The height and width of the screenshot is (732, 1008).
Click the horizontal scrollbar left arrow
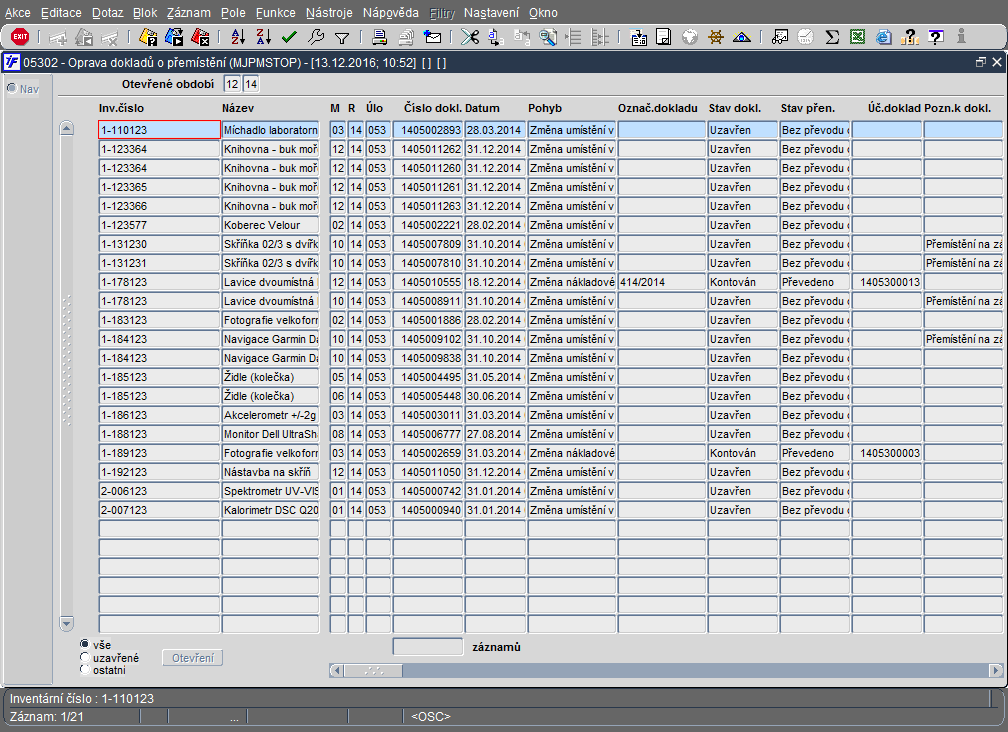[336, 670]
